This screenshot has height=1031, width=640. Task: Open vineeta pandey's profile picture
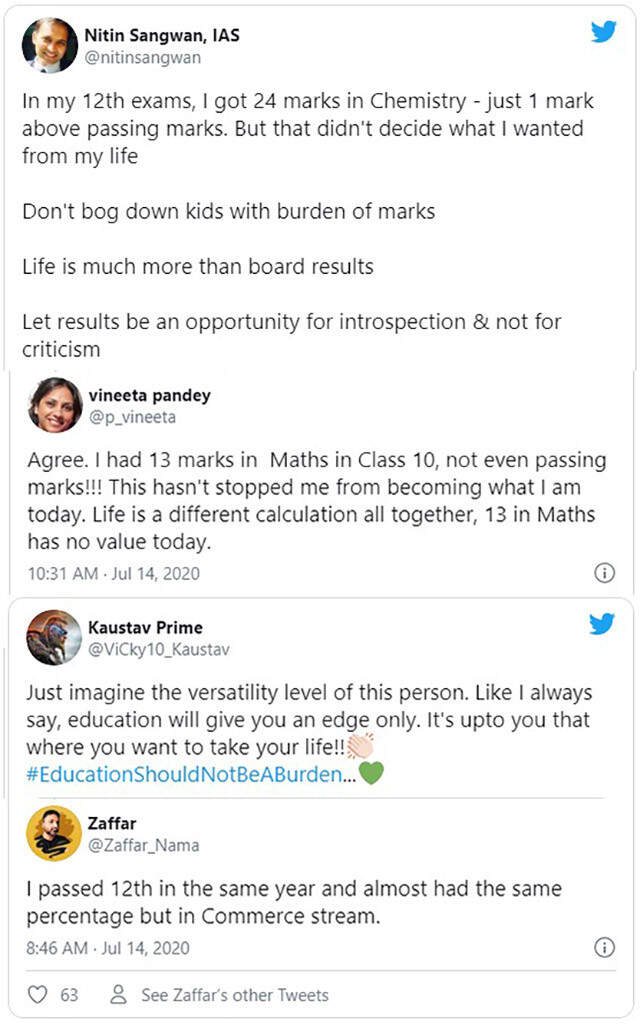pyautogui.click(x=56, y=405)
